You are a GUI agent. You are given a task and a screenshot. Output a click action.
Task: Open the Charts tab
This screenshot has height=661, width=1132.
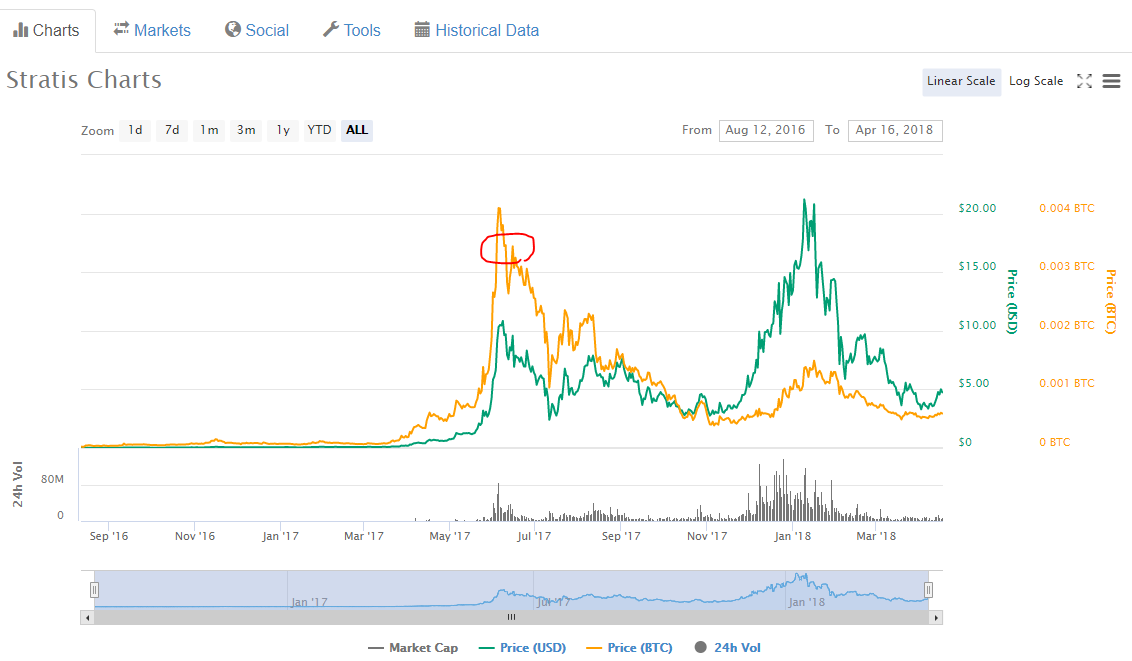click(x=47, y=30)
